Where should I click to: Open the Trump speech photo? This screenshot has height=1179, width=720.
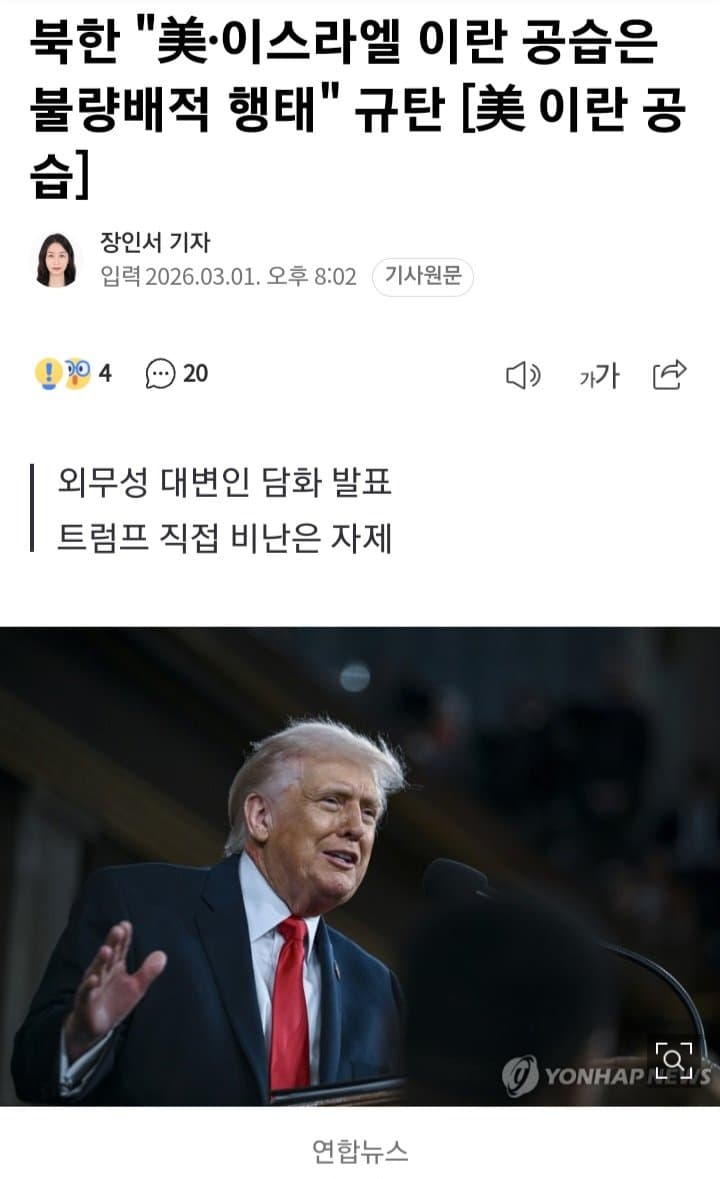coord(360,865)
